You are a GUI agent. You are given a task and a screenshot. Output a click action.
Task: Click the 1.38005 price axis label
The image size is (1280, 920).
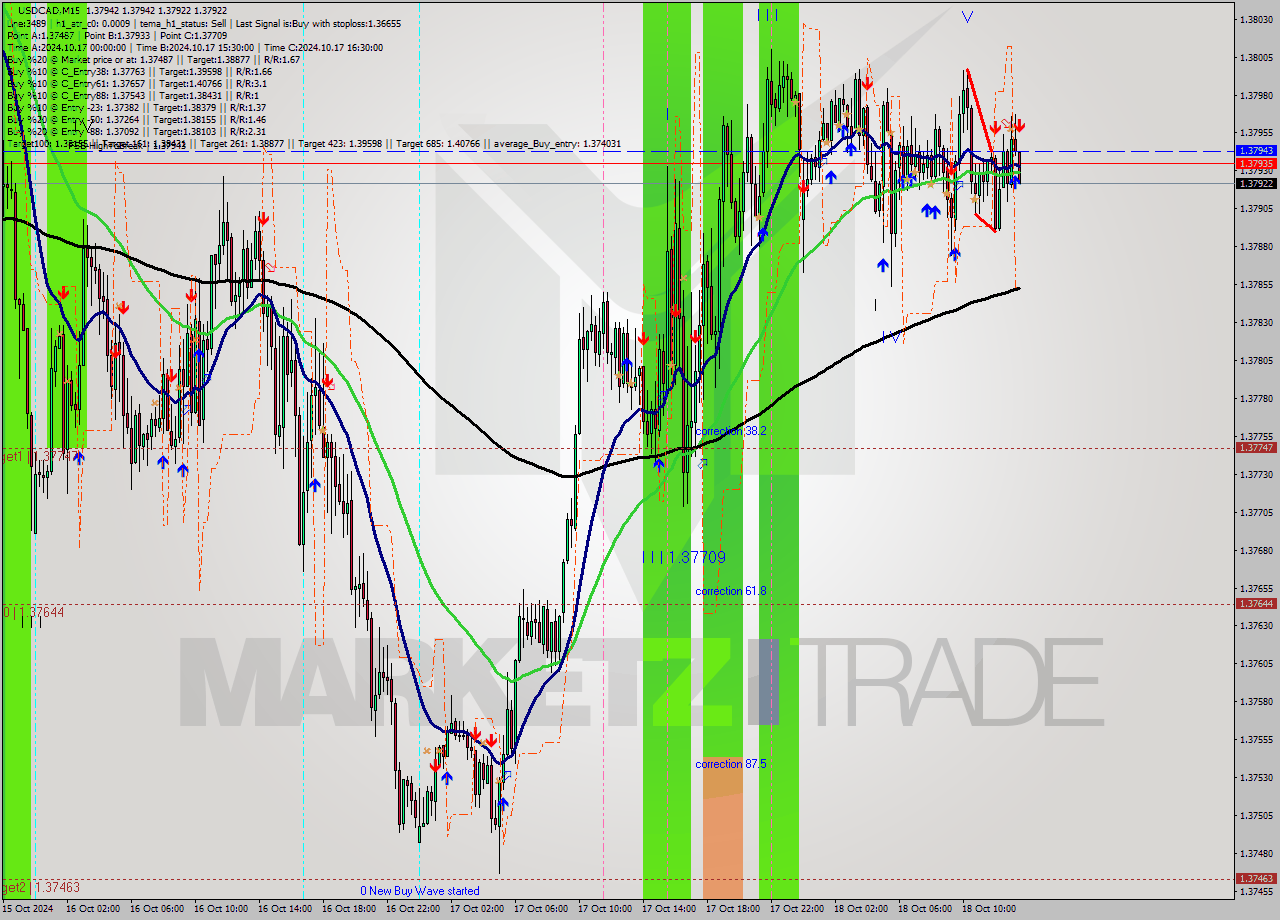pos(1257,58)
